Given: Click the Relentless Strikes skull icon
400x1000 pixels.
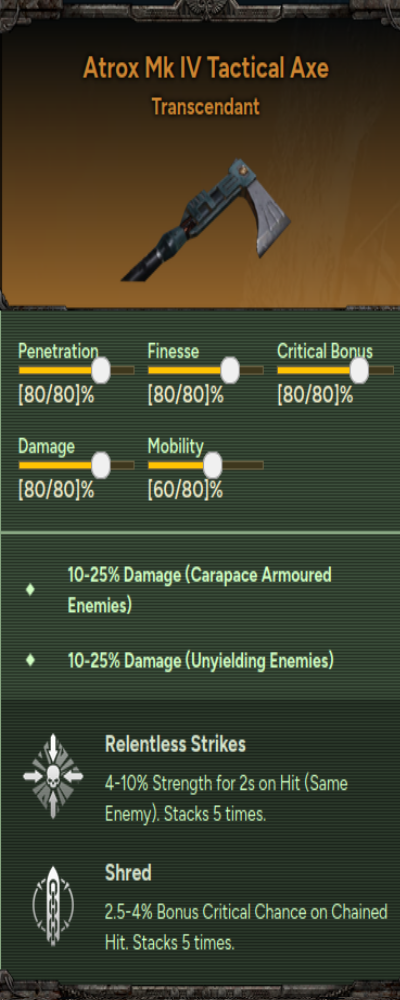Looking at the screenshot, I should click(x=53, y=776).
